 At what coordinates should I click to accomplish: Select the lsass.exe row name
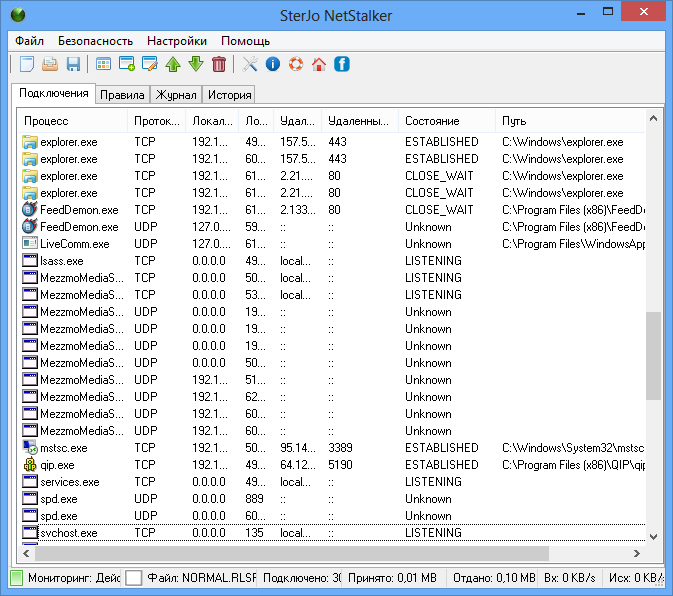pyautogui.click(x=62, y=261)
